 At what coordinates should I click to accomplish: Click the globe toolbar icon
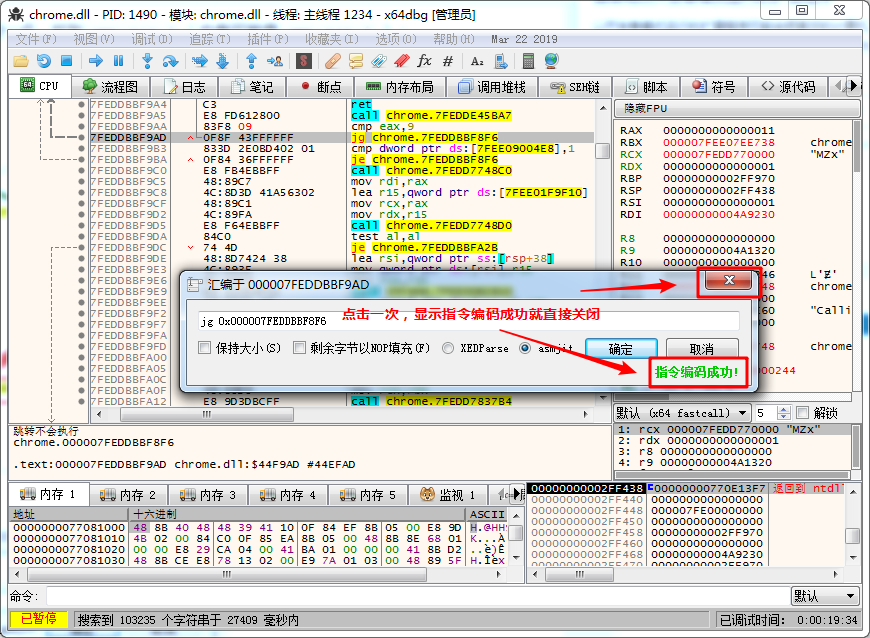coord(552,61)
